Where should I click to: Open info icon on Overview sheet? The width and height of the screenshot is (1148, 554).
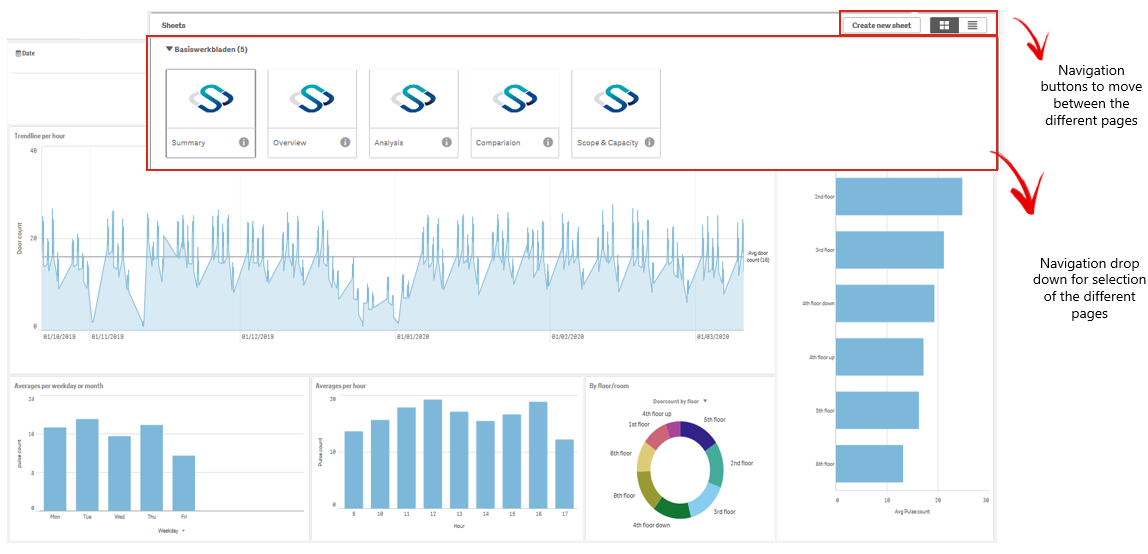[346, 143]
